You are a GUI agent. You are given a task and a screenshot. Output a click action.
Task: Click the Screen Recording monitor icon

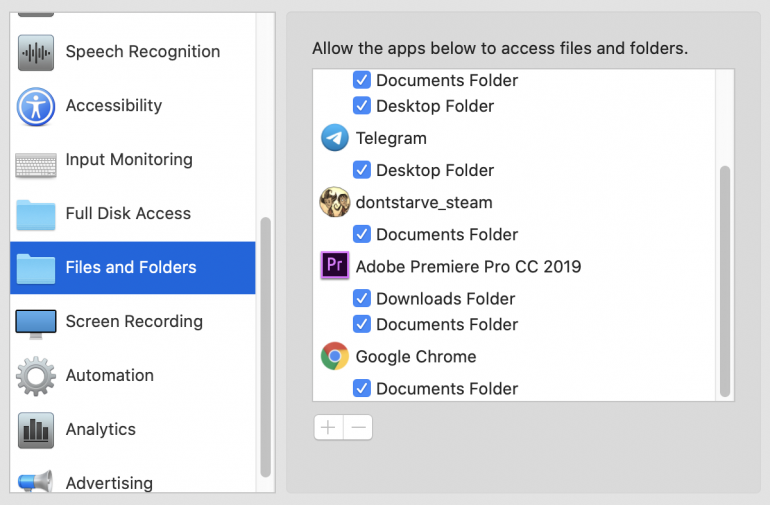click(x=36, y=324)
